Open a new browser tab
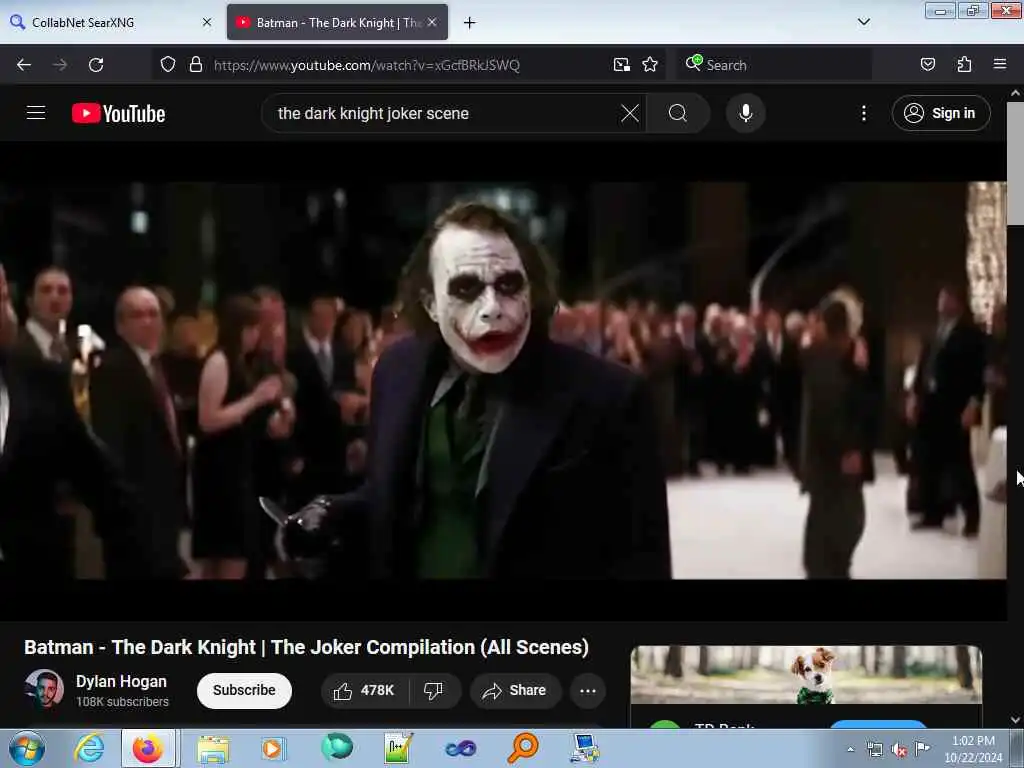 coord(469,23)
